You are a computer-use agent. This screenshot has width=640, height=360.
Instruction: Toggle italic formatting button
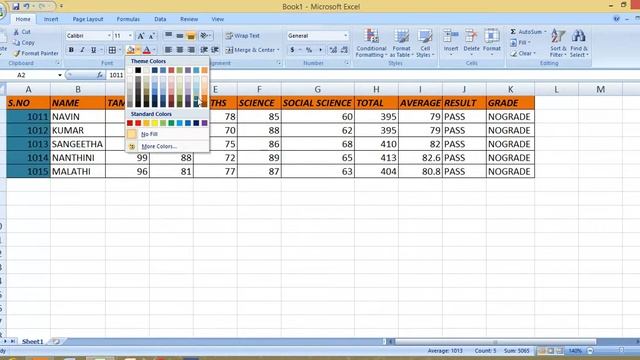(82, 50)
